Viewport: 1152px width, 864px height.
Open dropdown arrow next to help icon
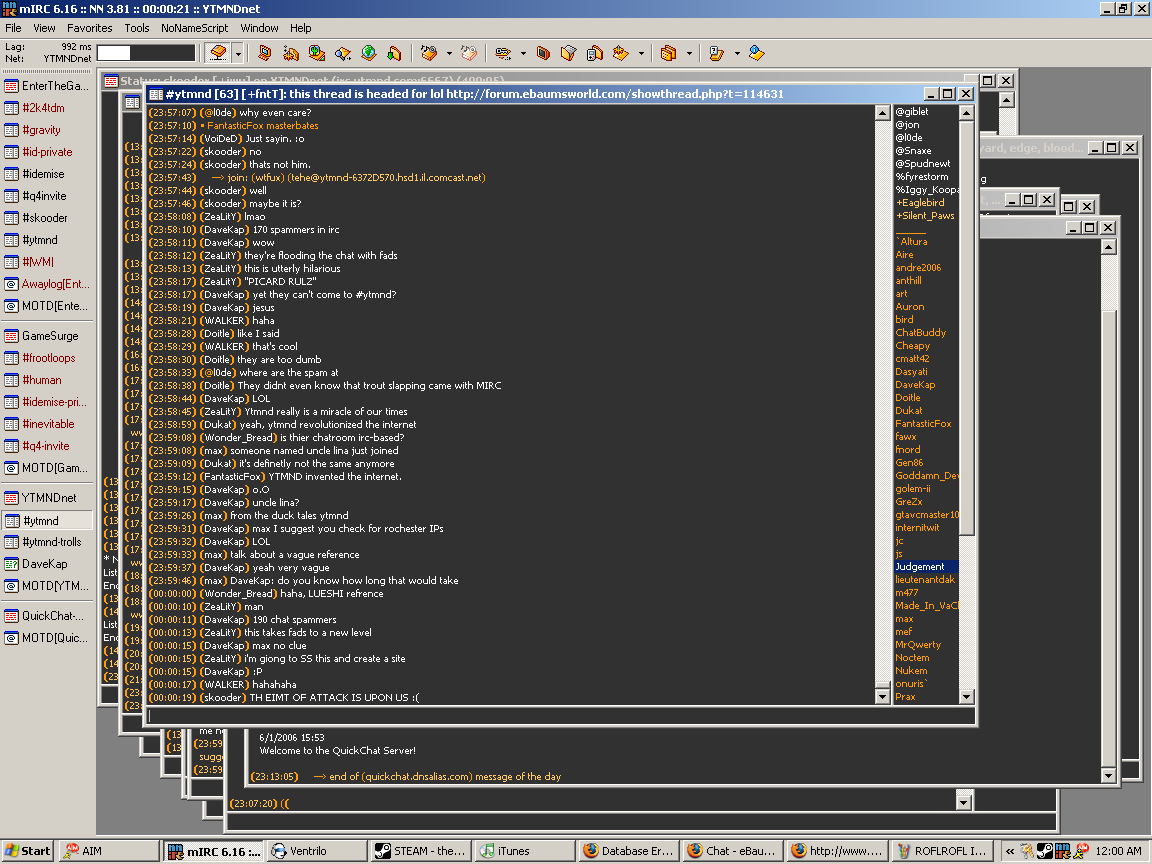tap(737, 53)
